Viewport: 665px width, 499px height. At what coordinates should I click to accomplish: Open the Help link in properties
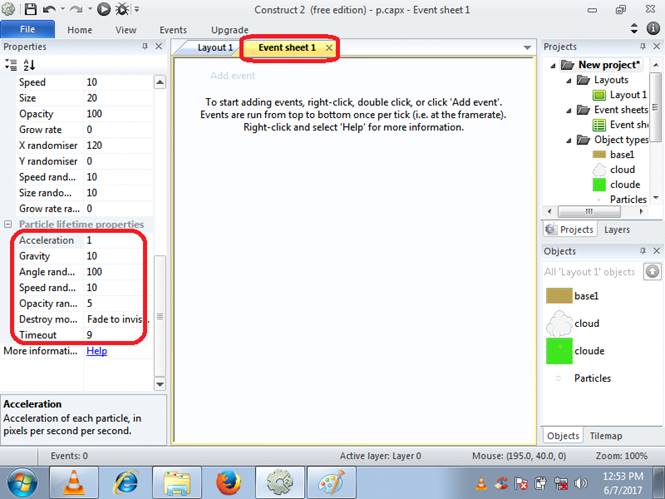coord(97,351)
